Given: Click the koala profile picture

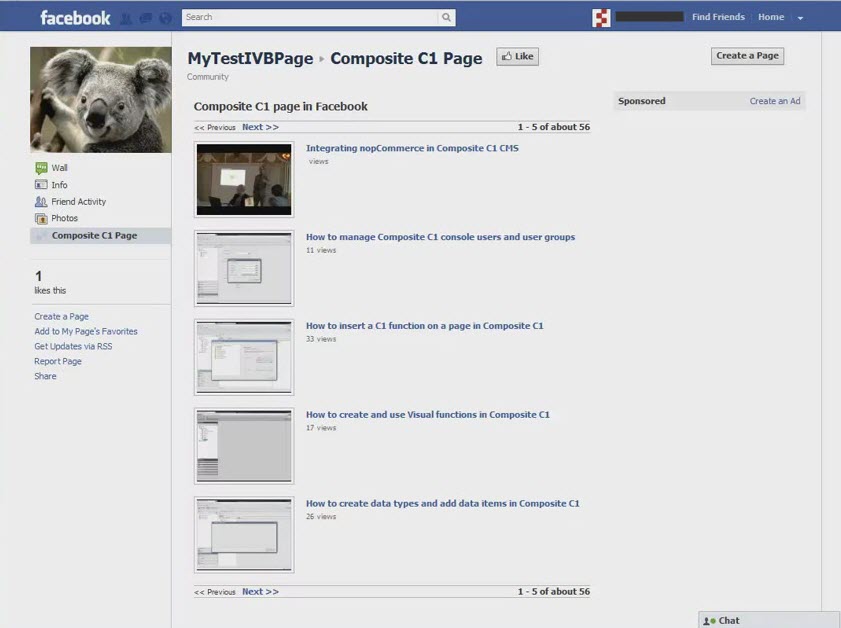Looking at the screenshot, I should coord(100,100).
